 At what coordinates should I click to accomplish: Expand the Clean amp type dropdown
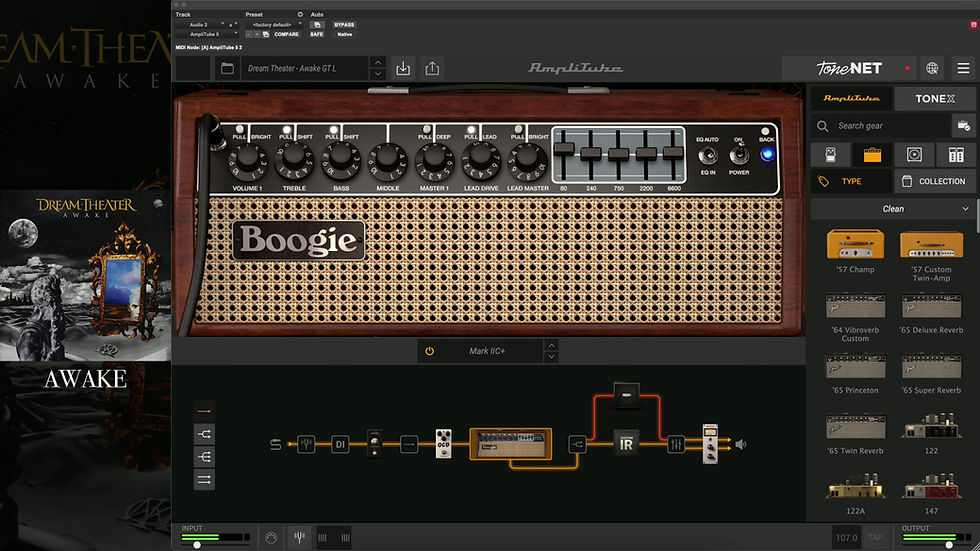[x=892, y=209]
